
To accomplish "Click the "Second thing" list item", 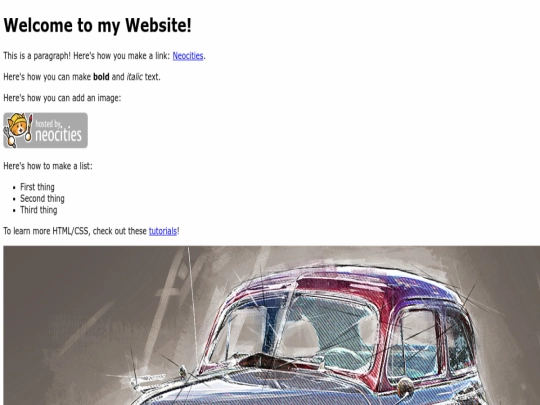I will (x=42, y=199).
